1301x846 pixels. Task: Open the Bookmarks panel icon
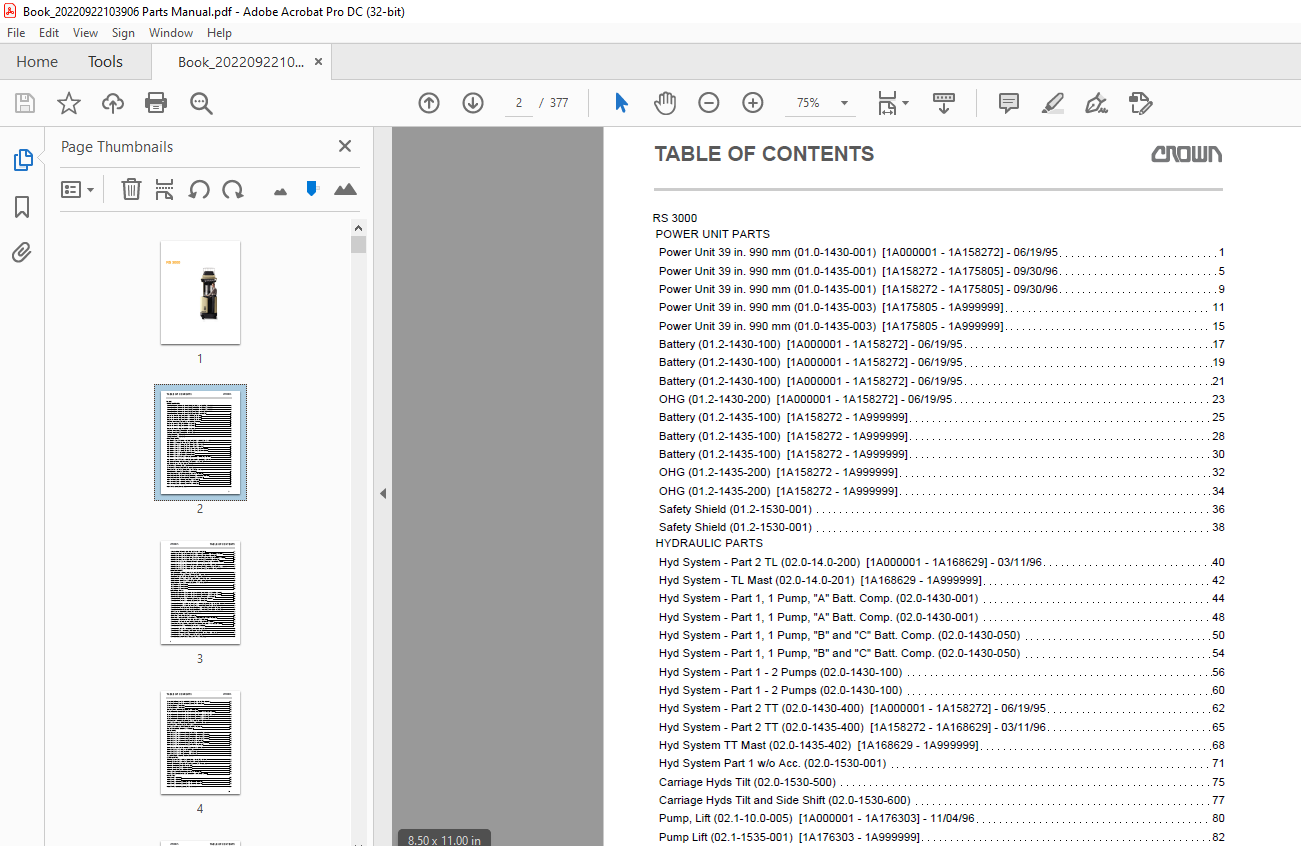point(22,207)
